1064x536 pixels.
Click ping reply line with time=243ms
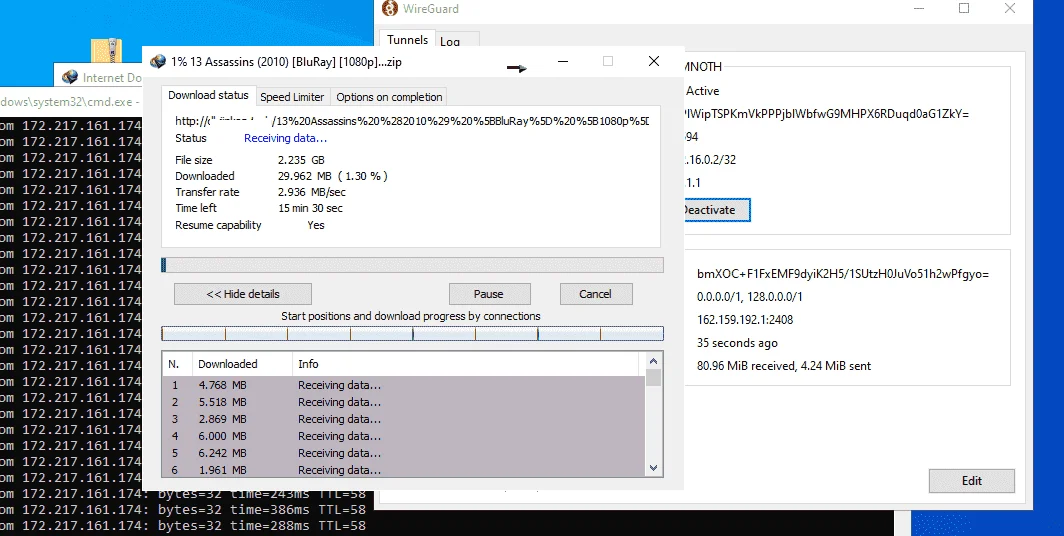[x=183, y=494]
